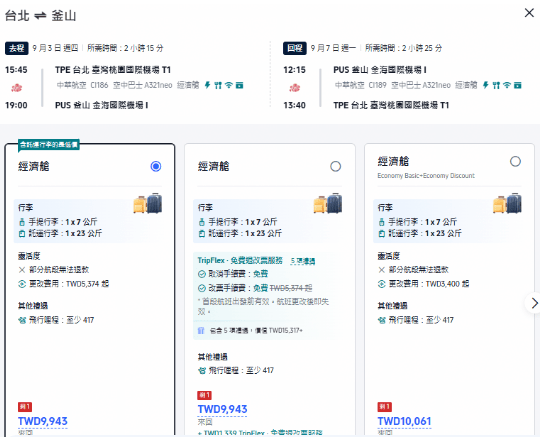
Task: Open TWD10,061 price breakdown in third card
Action: point(404,421)
